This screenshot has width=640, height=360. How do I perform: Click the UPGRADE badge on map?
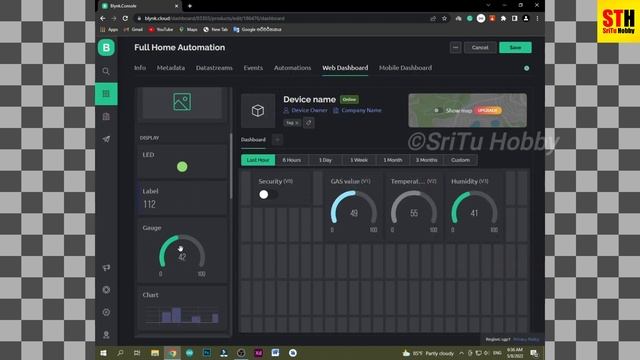tap(488, 111)
